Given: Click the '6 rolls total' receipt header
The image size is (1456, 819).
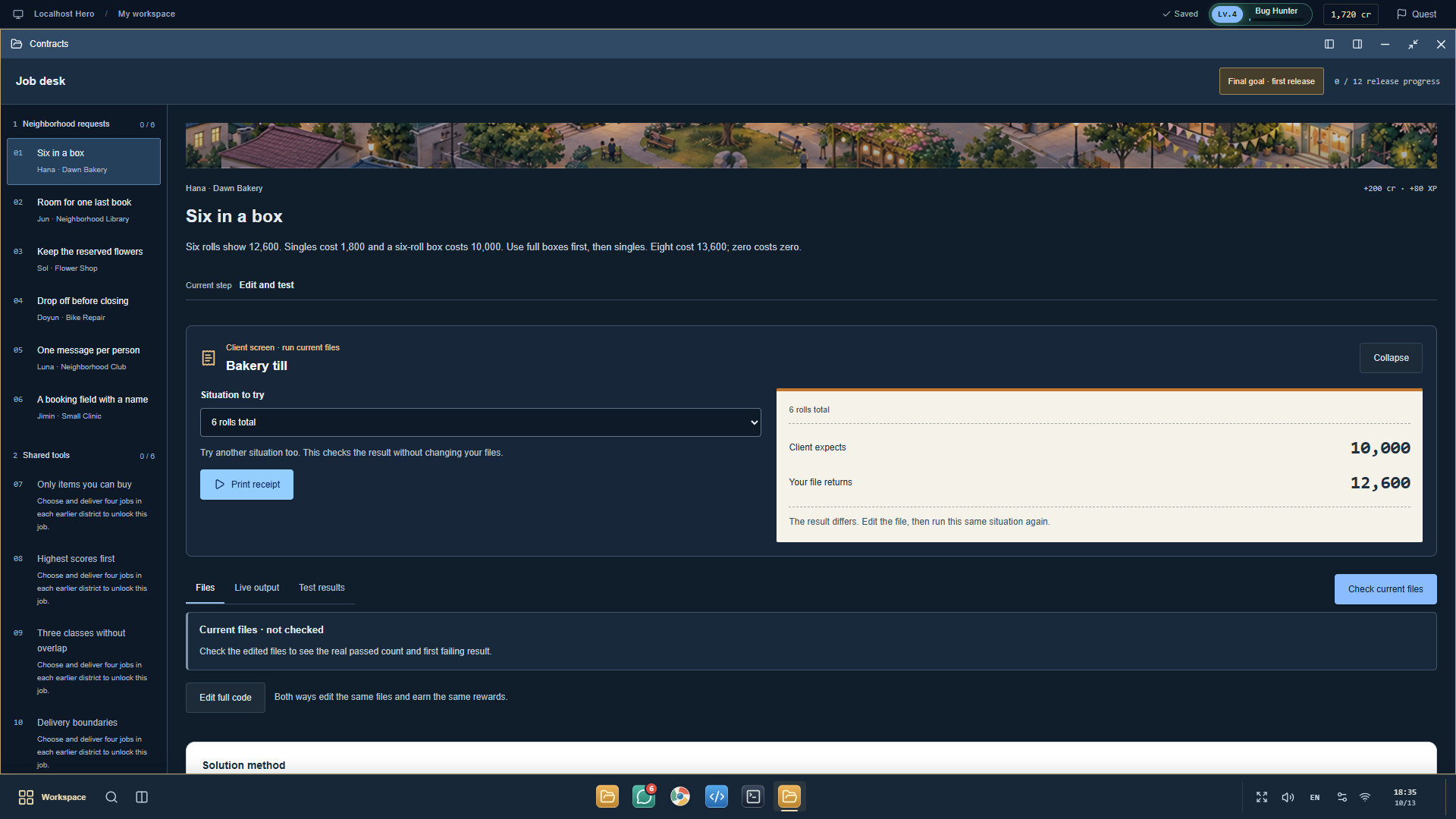Looking at the screenshot, I should point(809,409).
